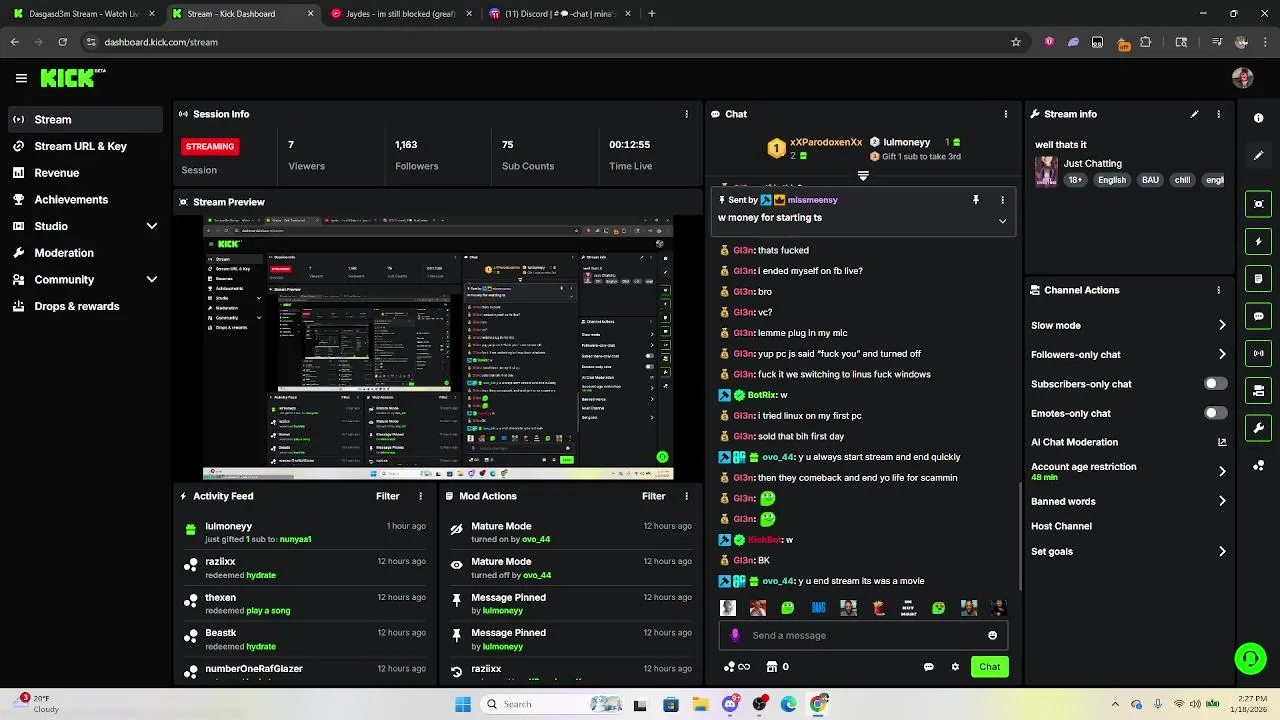Edit Stream info with the pencil icon
The width and height of the screenshot is (1280, 720).
point(1194,114)
